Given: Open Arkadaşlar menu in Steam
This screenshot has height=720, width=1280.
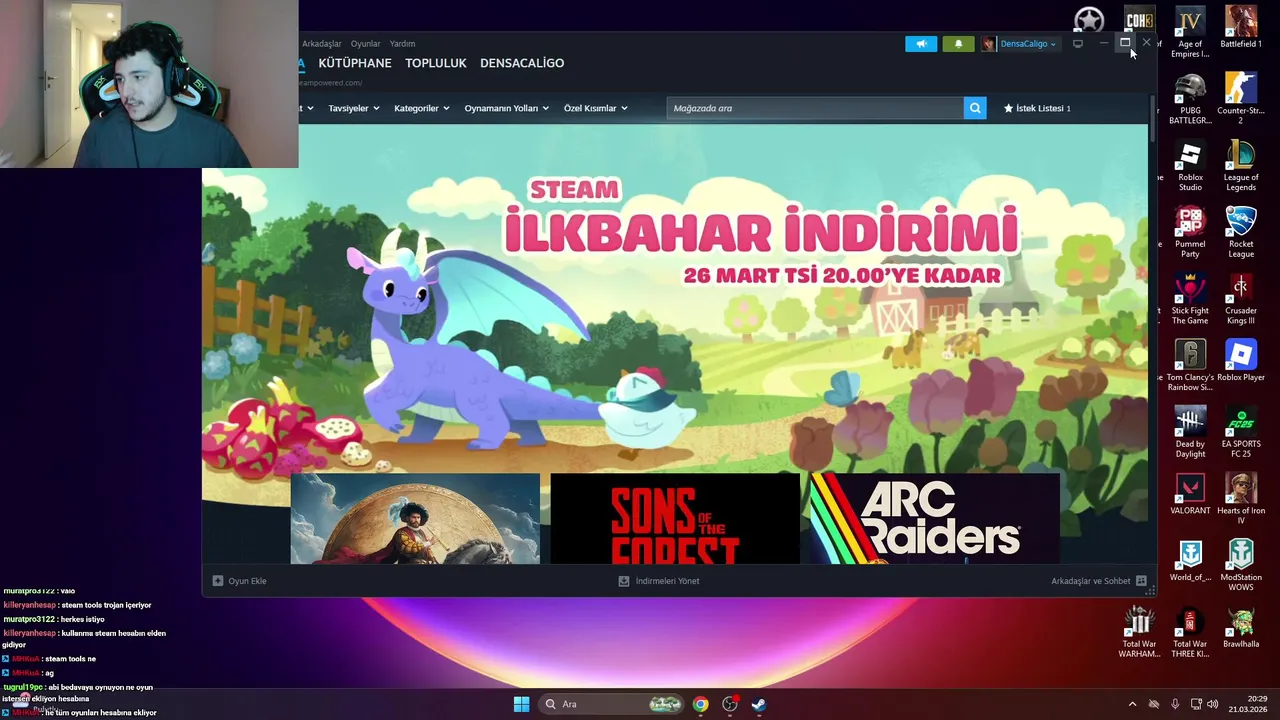Looking at the screenshot, I should [322, 44].
